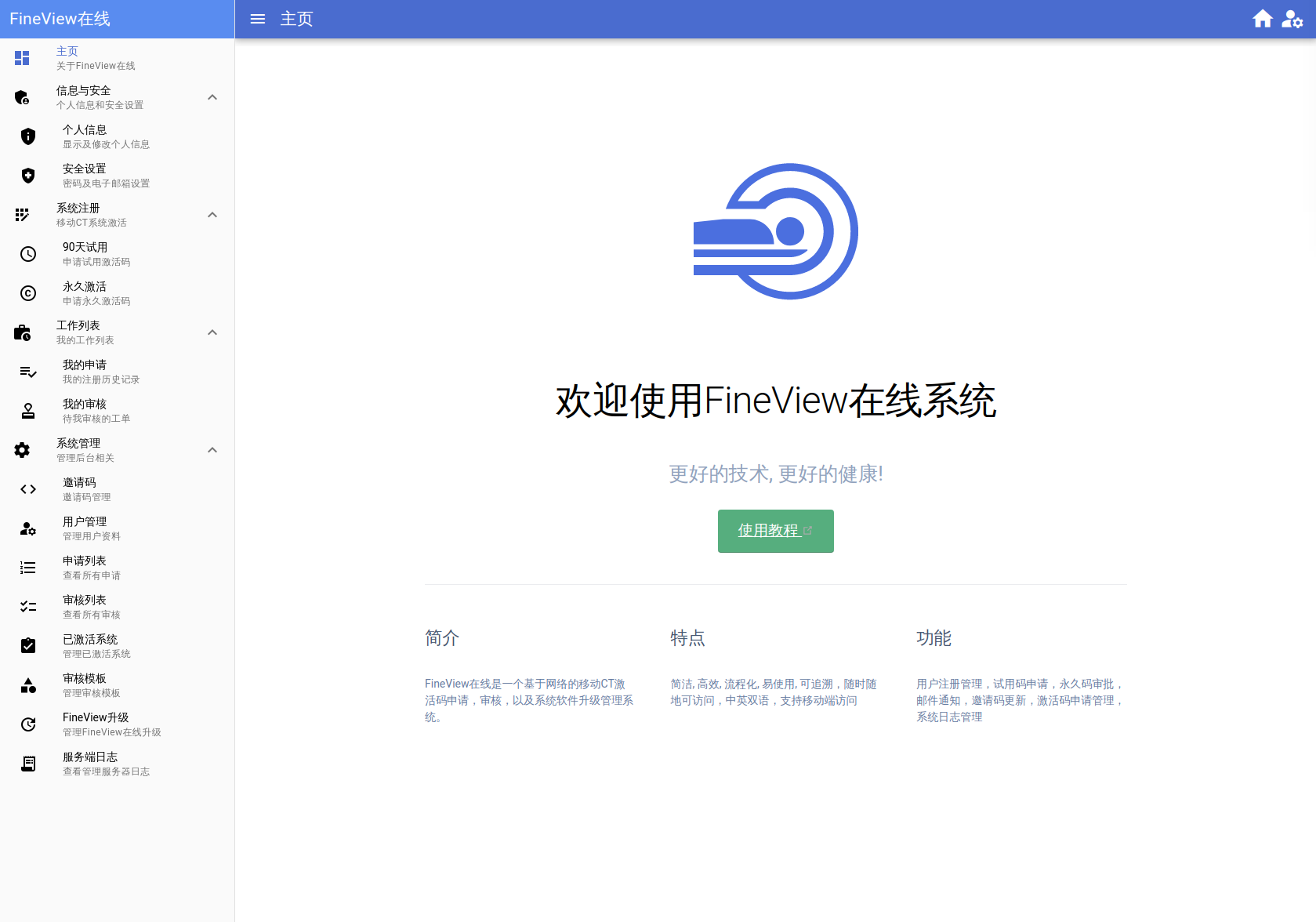Click the 主页 title in header bar
Screen dimensions: 1316x922
pos(296,19)
